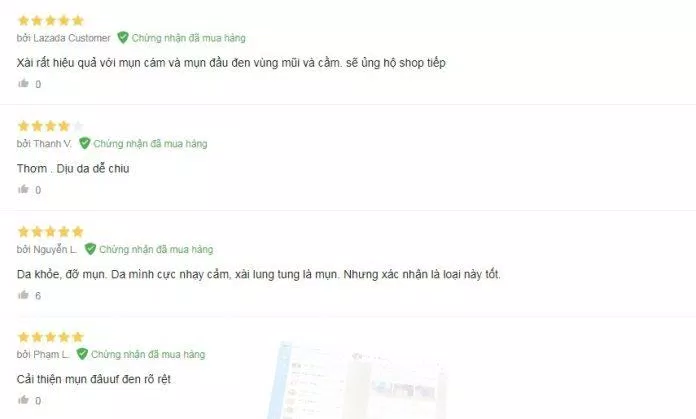
Task: Click review text 'Cải thiện mụn đâuuf đen rõ rệt'
Action: click(94, 379)
